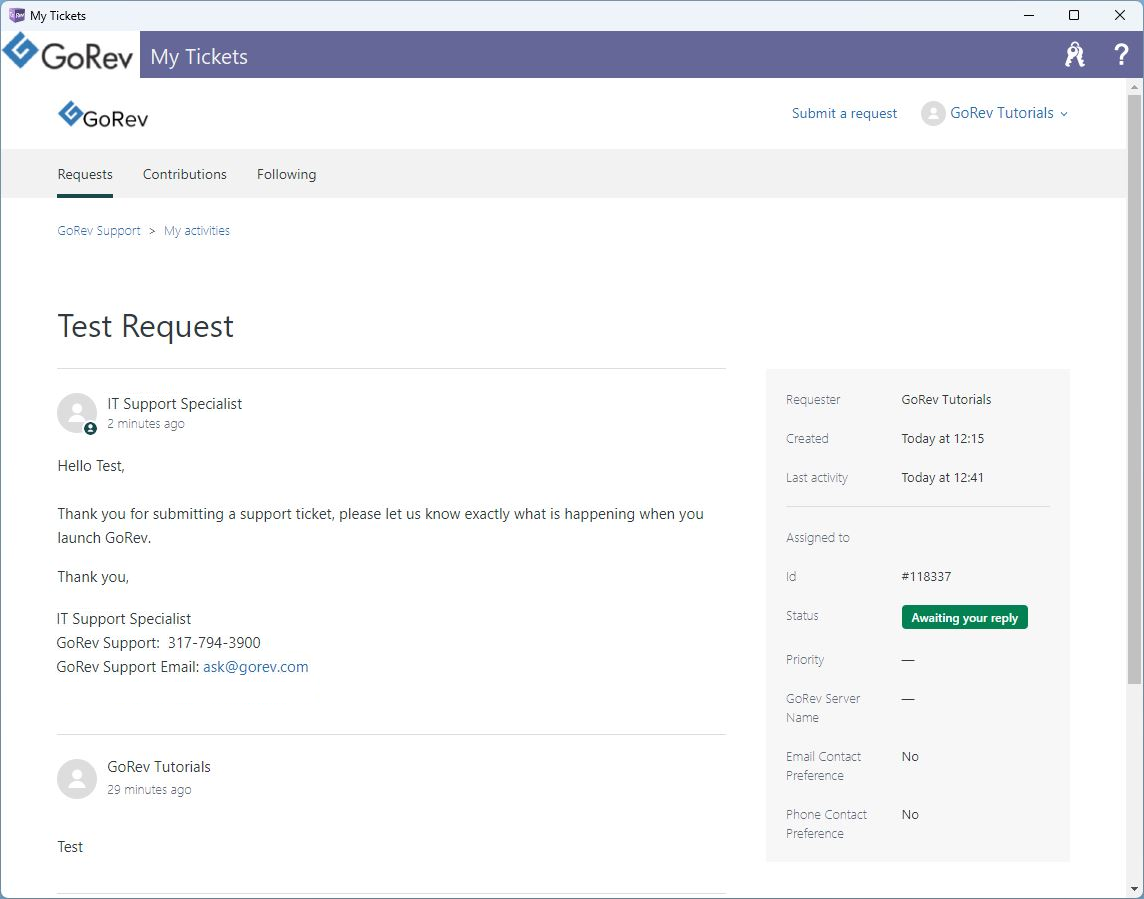The width and height of the screenshot is (1144, 899).
Task: Click the Phone Contact Preference label
Action: pos(826,824)
